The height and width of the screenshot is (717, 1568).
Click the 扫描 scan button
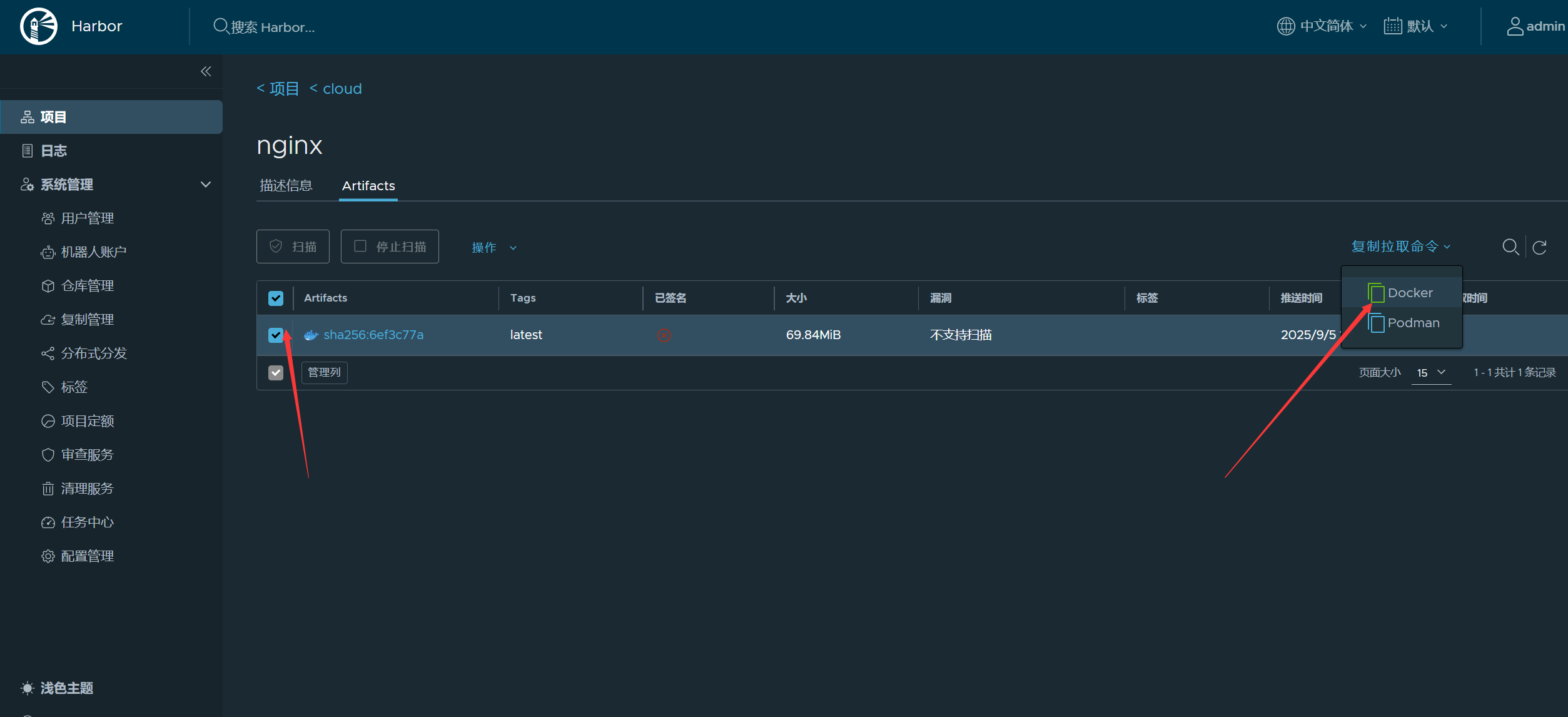point(293,247)
